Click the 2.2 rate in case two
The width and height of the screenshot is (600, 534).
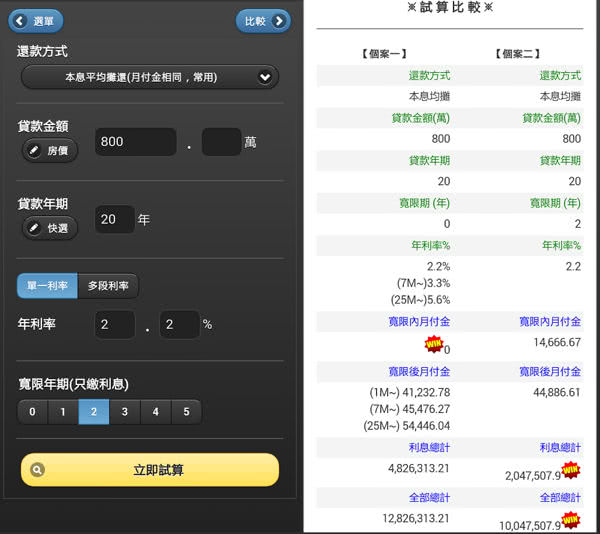pyautogui.click(x=573, y=266)
